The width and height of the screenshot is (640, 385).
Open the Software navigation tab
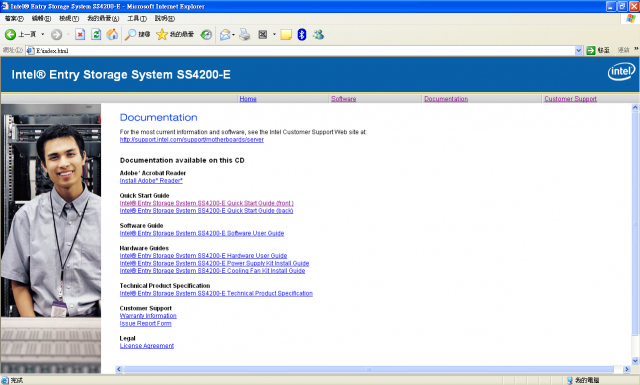344,99
